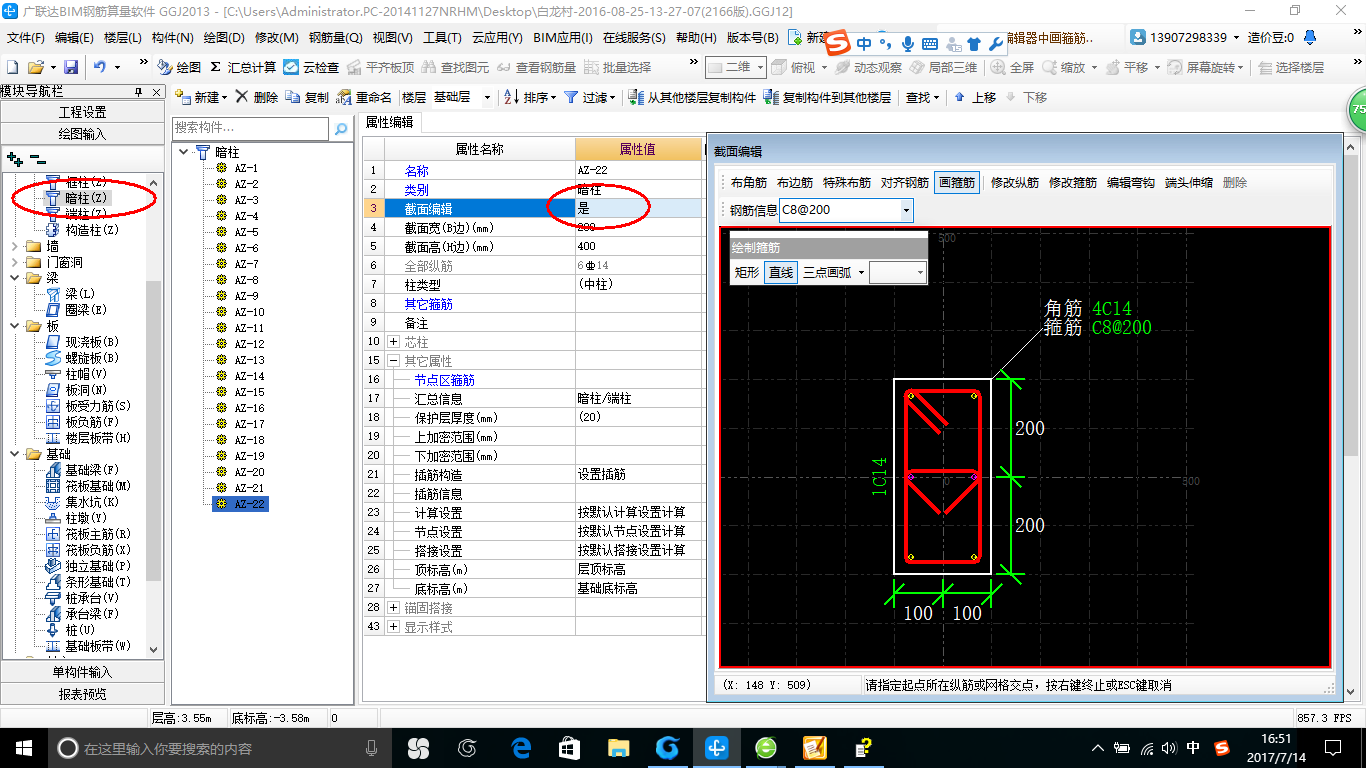Click the search magnifier beside 搜索构件
1366x768 pixels.
coord(340,128)
